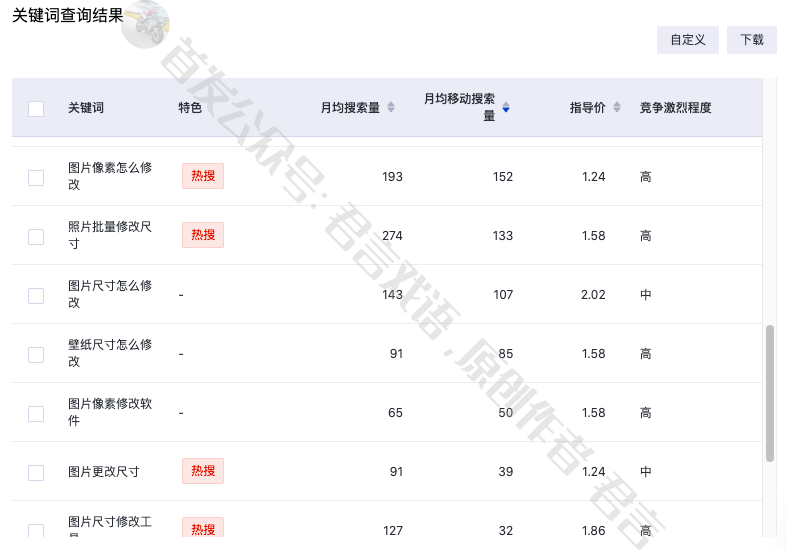Image resolution: width=787 pixels, height=550 pixels.
Task: Click 热搜 label in 图片更改尺寸 row
Action: [x=203, y=471]
